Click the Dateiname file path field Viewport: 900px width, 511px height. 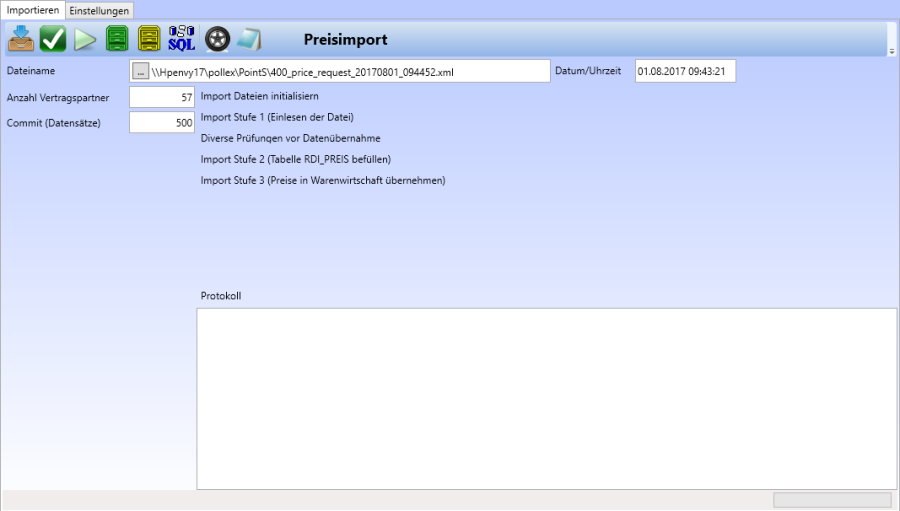tap(348, 72)
